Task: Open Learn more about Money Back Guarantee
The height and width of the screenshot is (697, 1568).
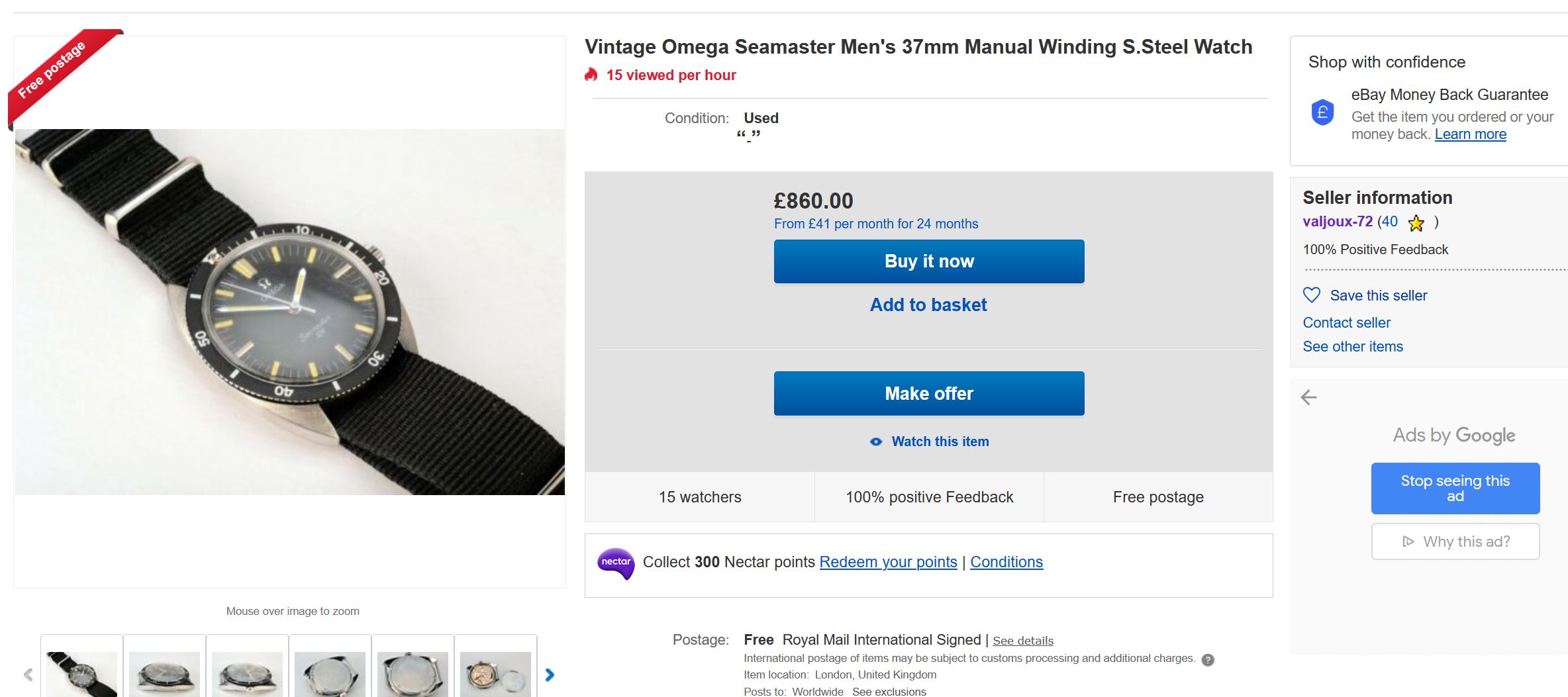Action: click(1470, 134)
